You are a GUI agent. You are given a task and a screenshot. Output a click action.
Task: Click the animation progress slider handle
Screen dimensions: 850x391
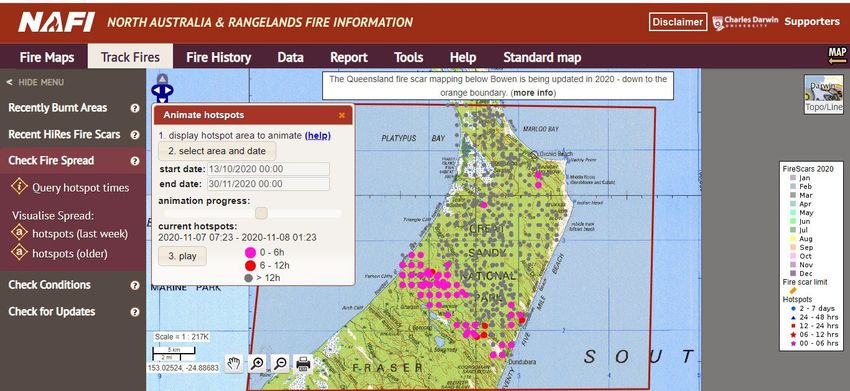(261, 213)
